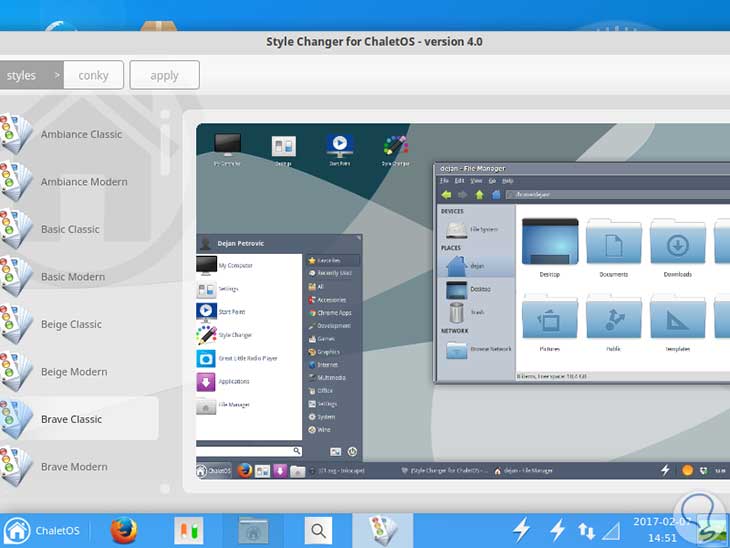
Task: Click the search magnifier in taskbar
Action: (318, 530)
